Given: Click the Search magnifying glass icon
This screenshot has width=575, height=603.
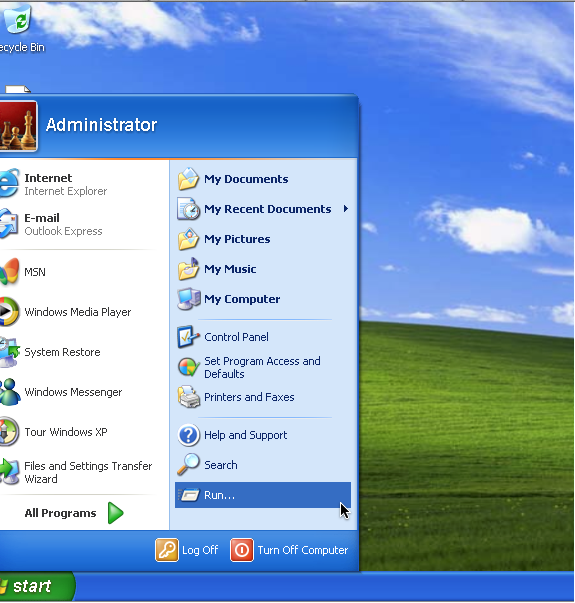Looking at the screenshot, I should click(x=188, y=465).
